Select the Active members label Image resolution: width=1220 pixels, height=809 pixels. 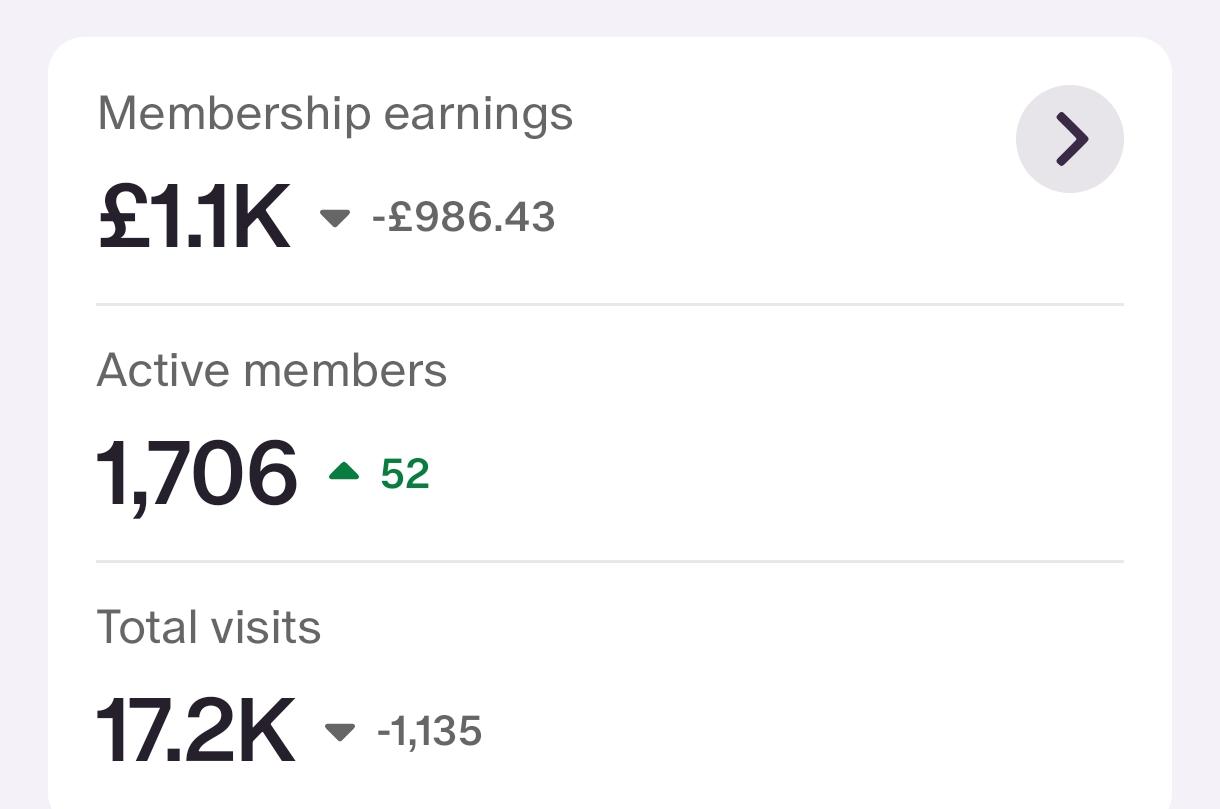(x=272, y=371)
